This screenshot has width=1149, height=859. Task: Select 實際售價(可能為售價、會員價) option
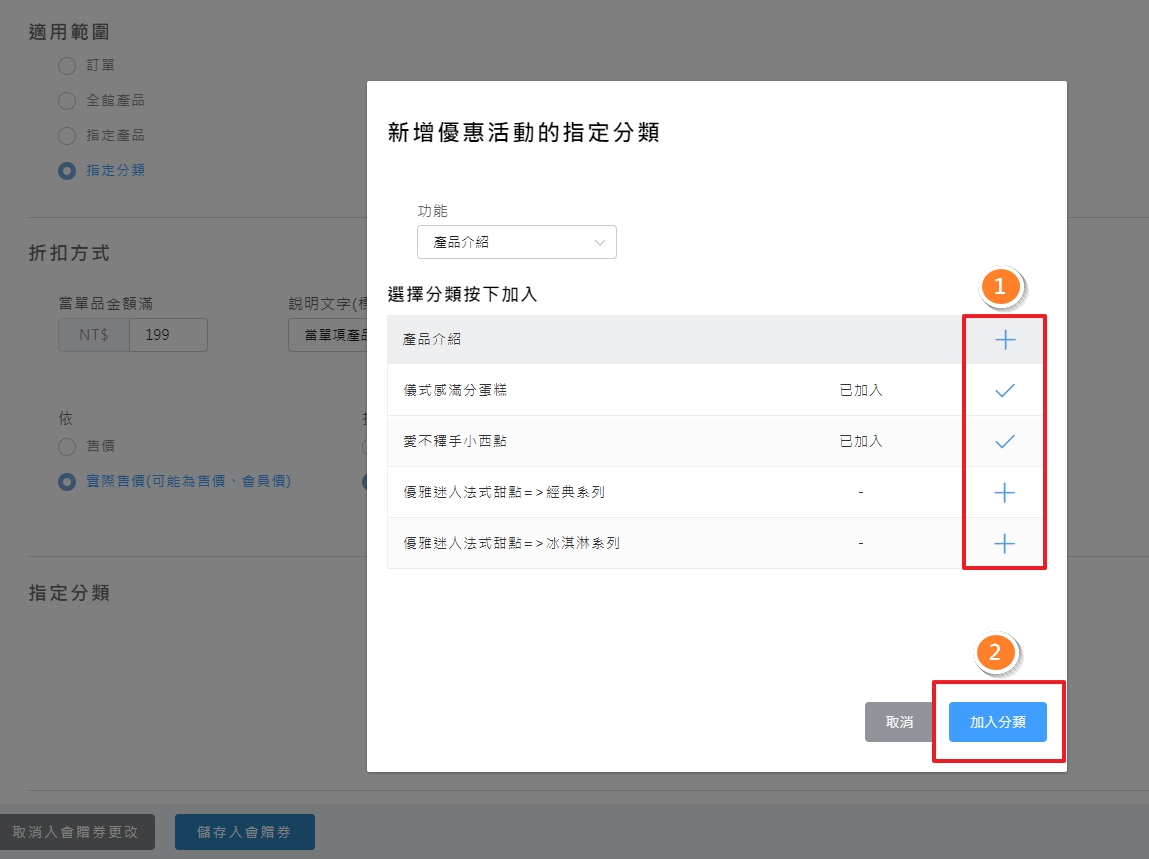pos(65,481)
